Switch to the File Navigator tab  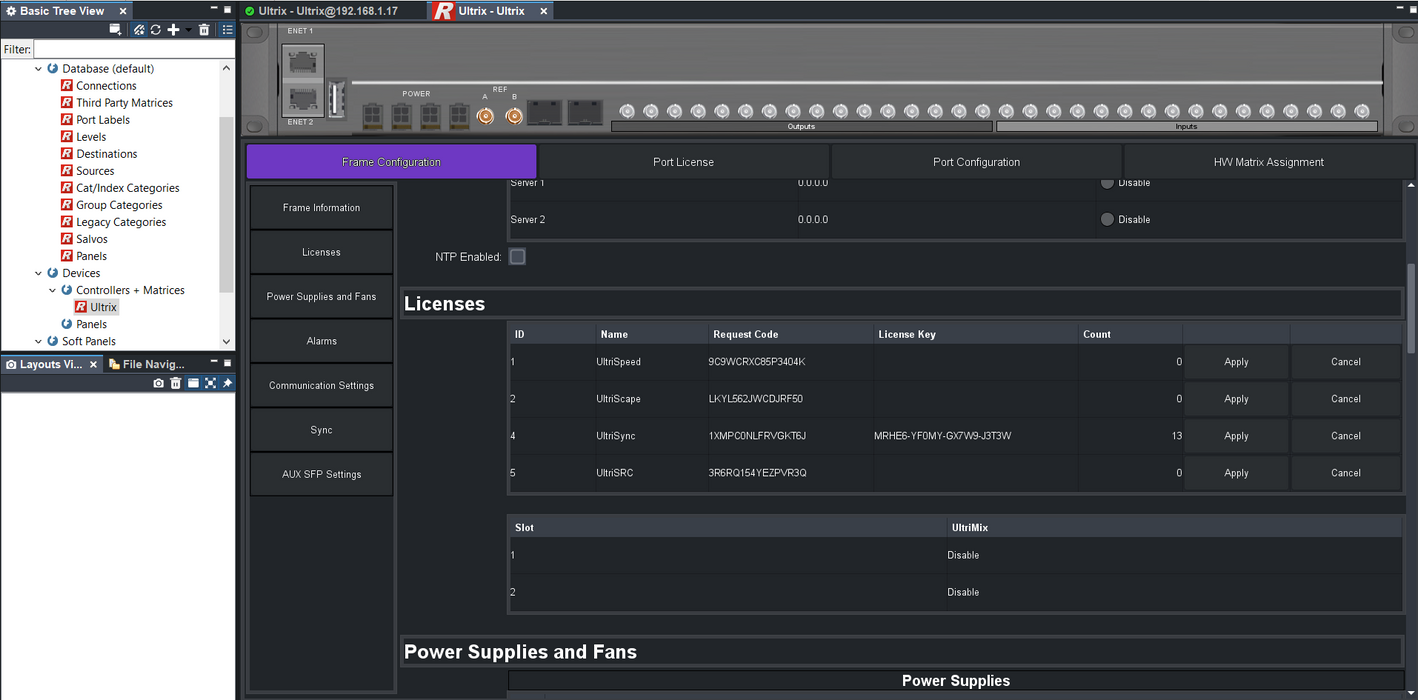click(x=147, y=364)
